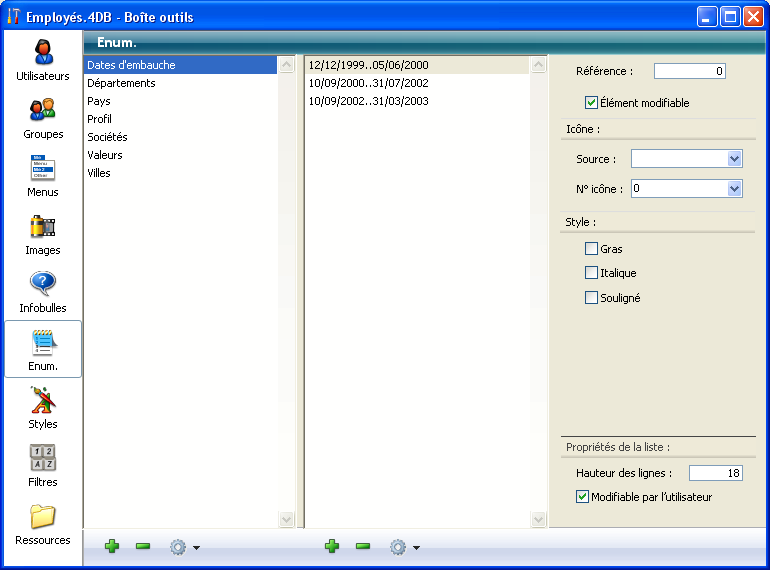Click green plus to add a list
This screenshot has height=570, width=770.
coord(112,547)
